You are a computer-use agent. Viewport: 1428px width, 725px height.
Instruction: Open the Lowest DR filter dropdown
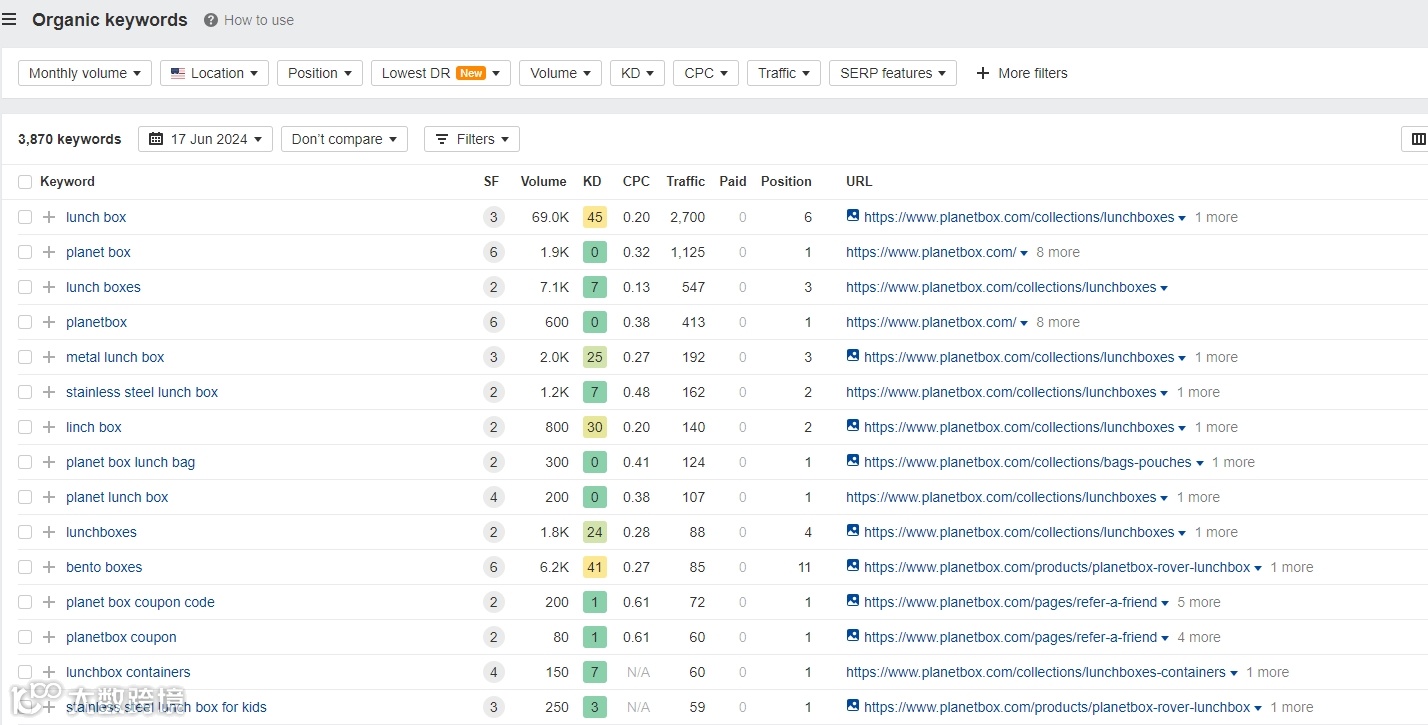[x=441, y=73]
